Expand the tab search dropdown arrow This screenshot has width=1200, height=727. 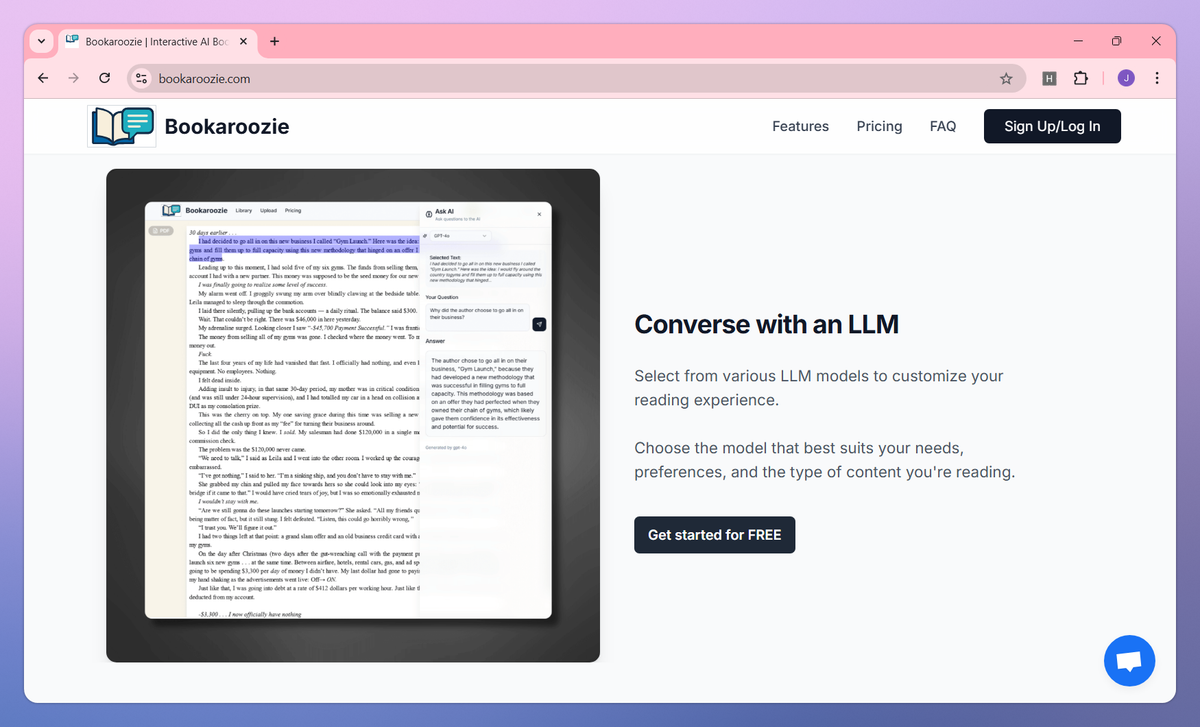pyautogui.click(x=41, y=41)
